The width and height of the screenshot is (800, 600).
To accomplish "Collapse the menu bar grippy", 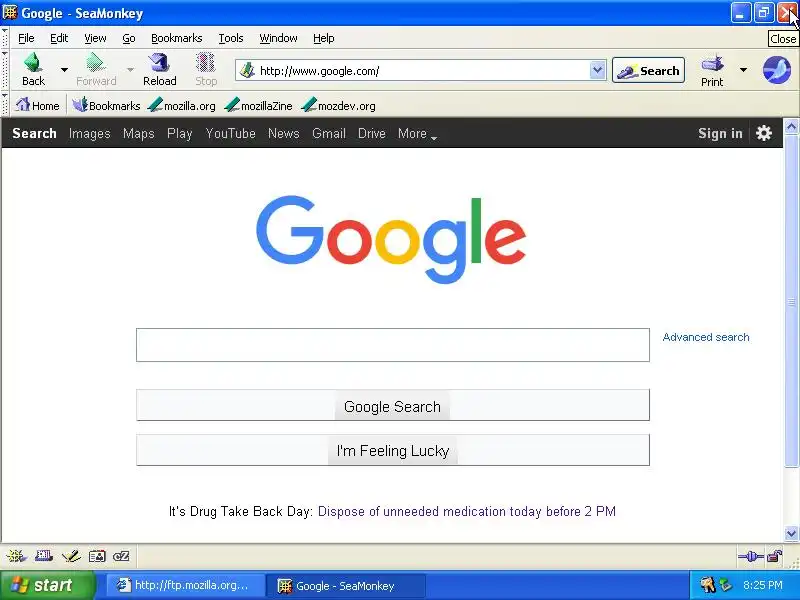I will 5,38.
